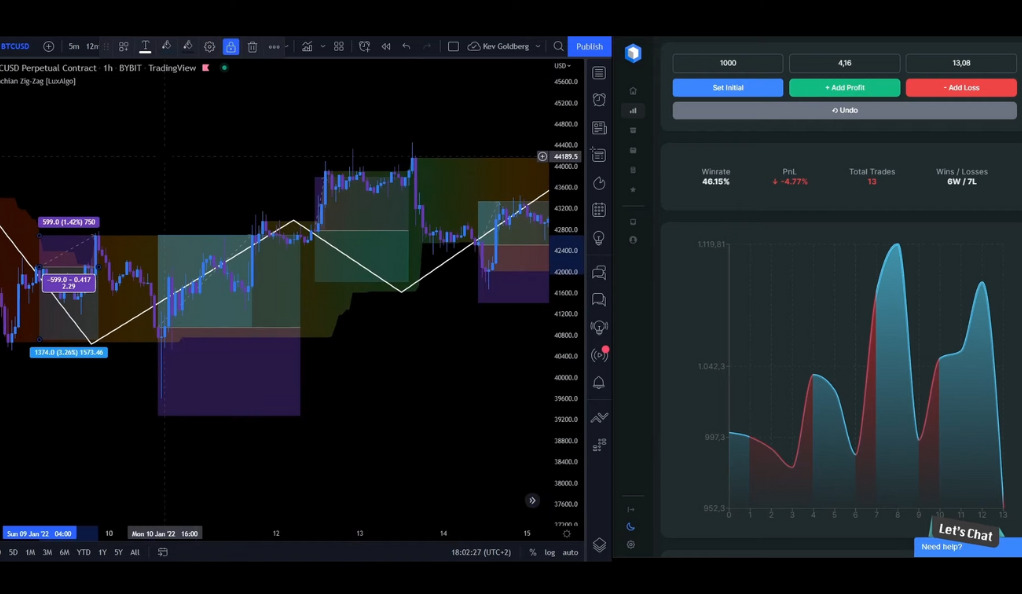Toggle percent scale on price axis
1022x594 pixels.
533,552
